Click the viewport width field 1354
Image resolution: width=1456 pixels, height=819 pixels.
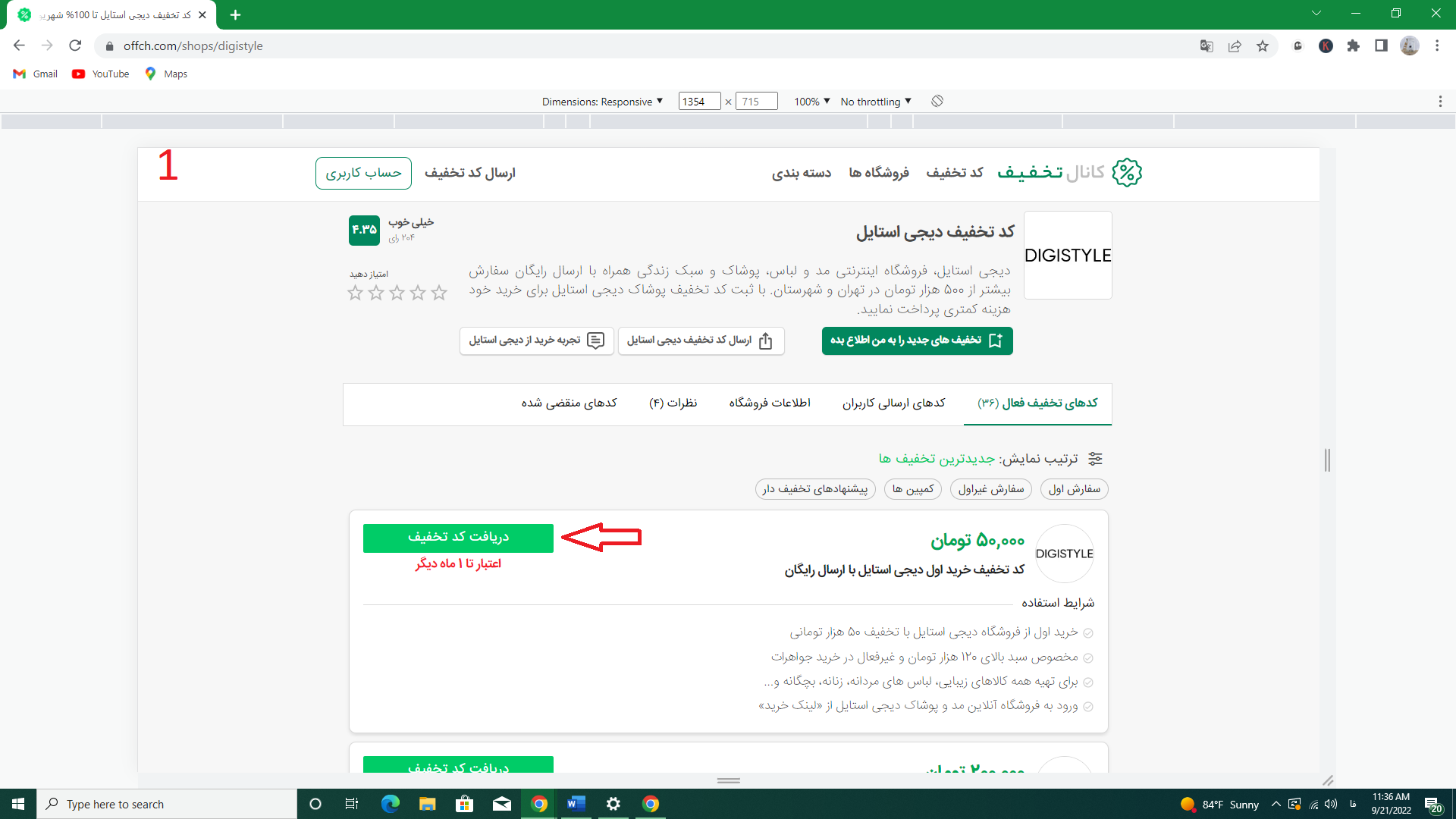click(x=698, y=102)
